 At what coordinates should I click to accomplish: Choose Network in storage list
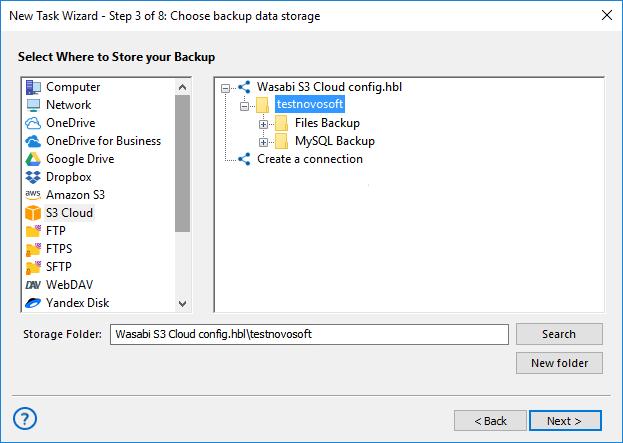point(68,105)
